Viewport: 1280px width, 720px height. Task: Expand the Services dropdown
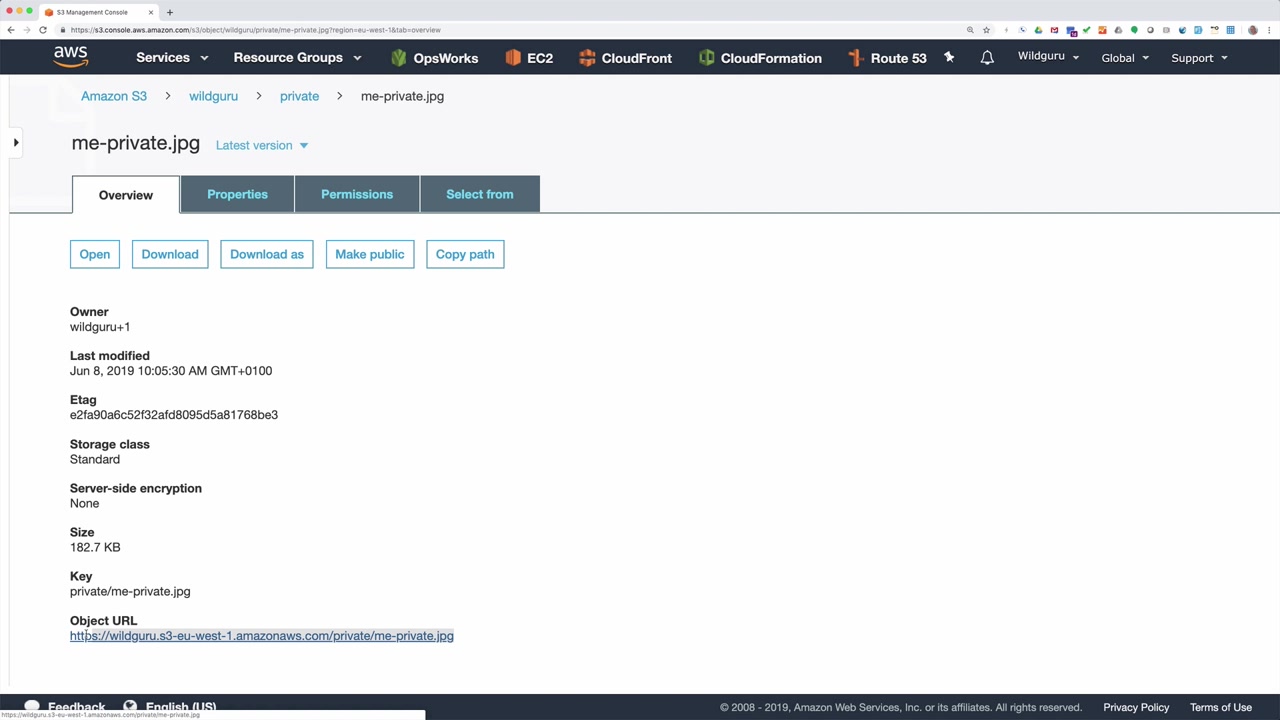pos(172,58)
